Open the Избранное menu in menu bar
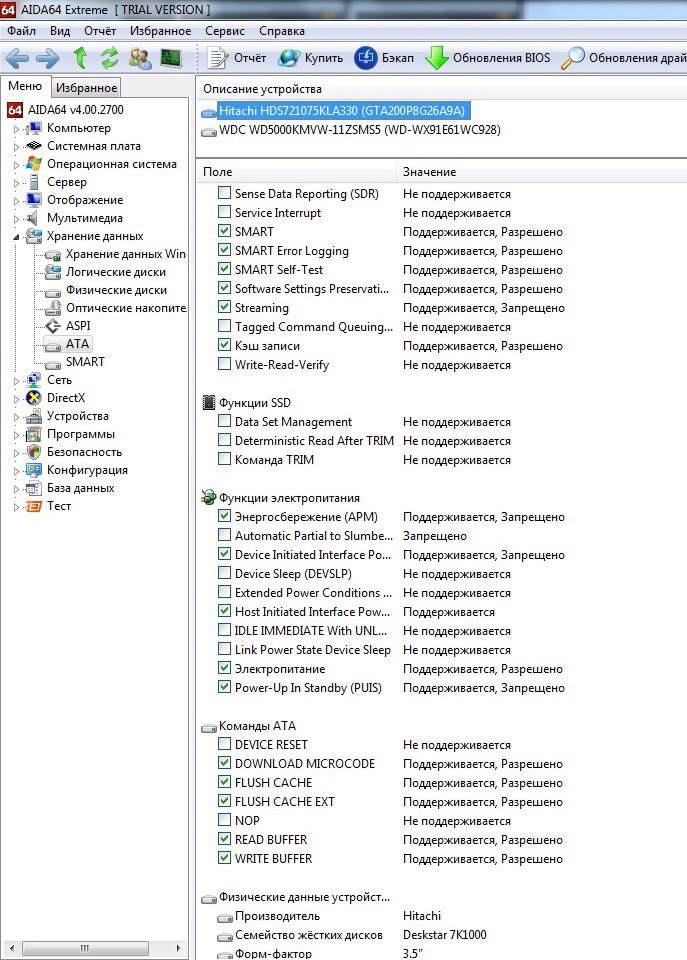The width and height of the screenshot is (687, 960). tap(160, 31)
